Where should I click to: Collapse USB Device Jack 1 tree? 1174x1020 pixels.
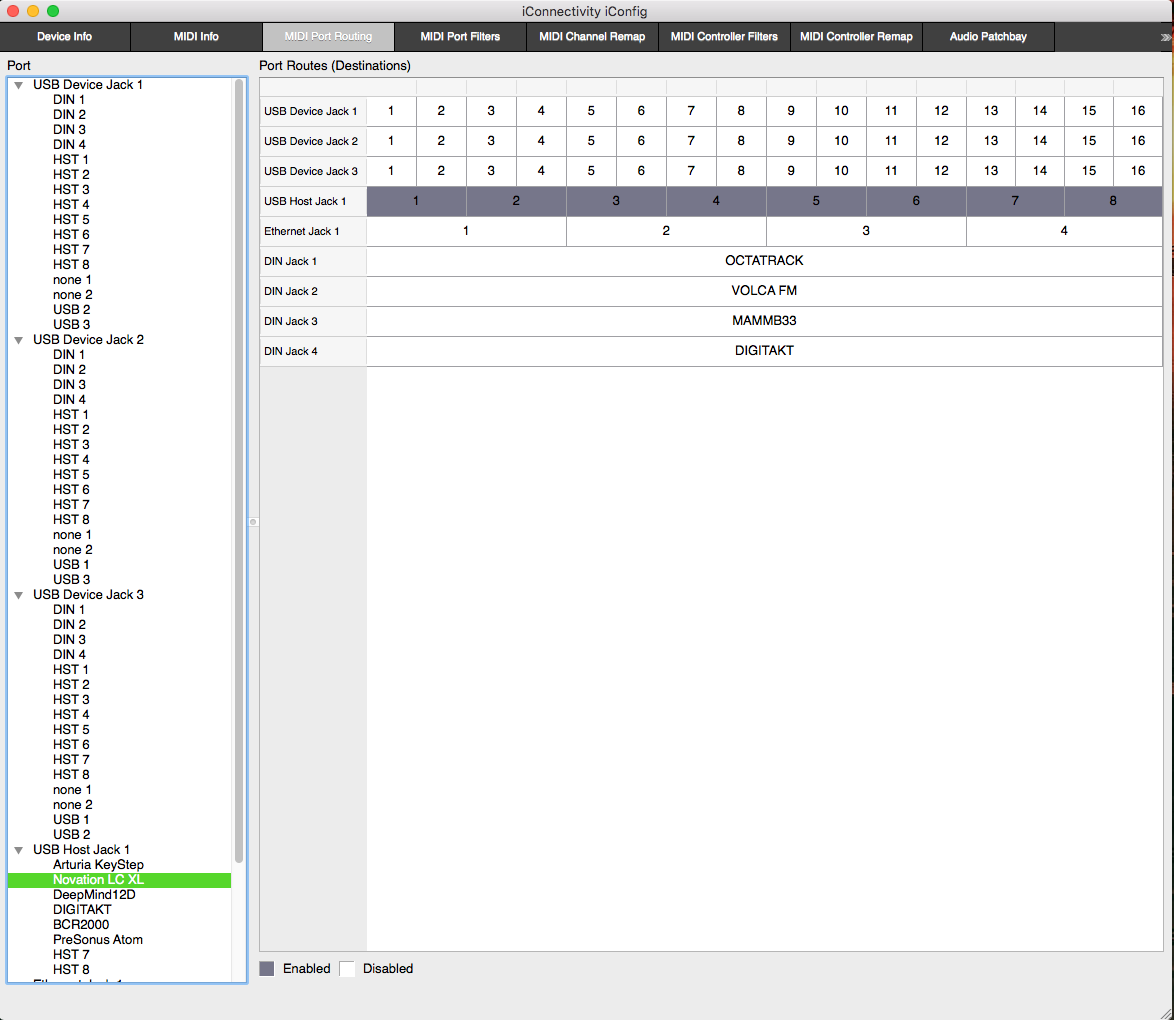[x=19, y=85]
